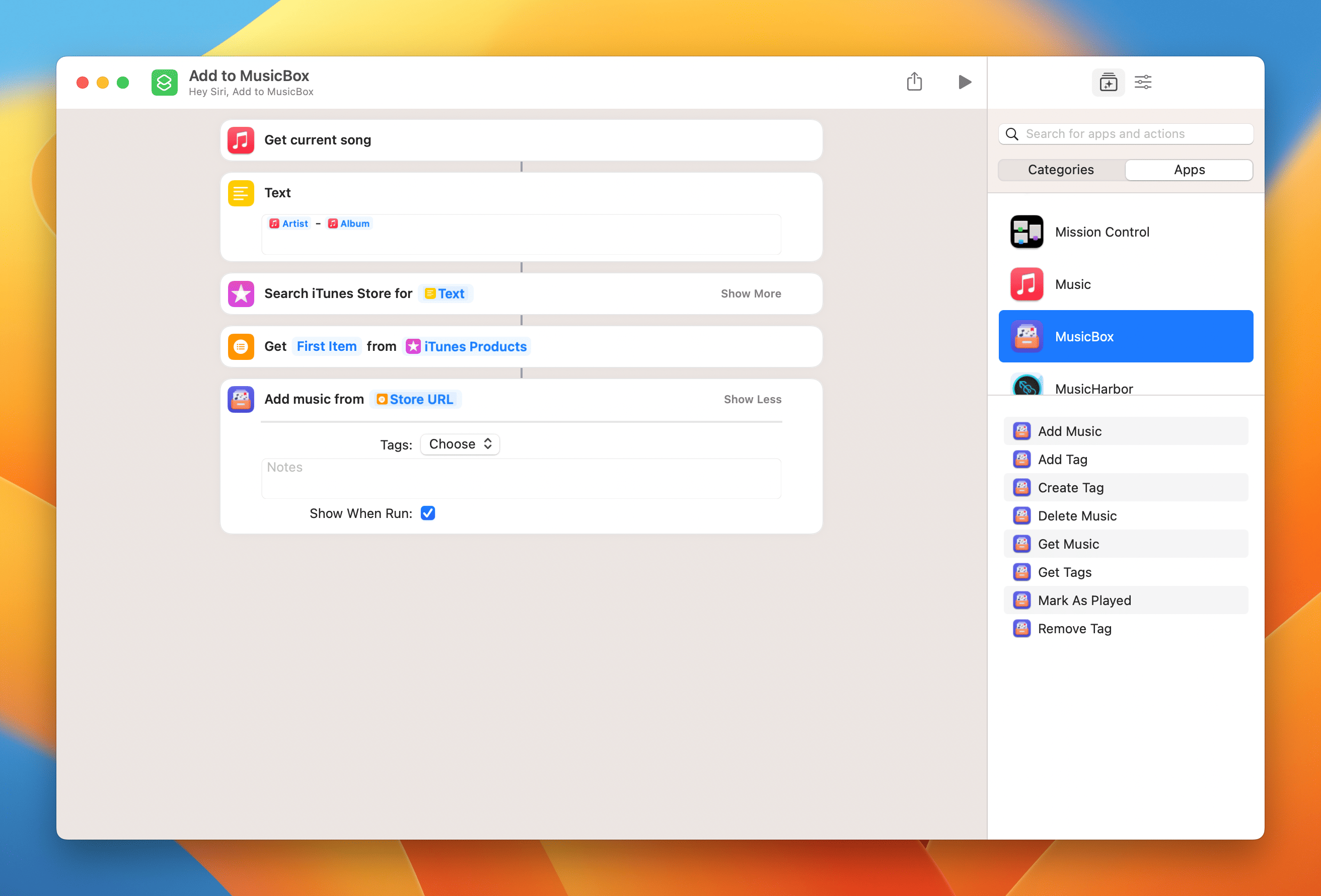Show the Action Library panel

coord(1108,83)
